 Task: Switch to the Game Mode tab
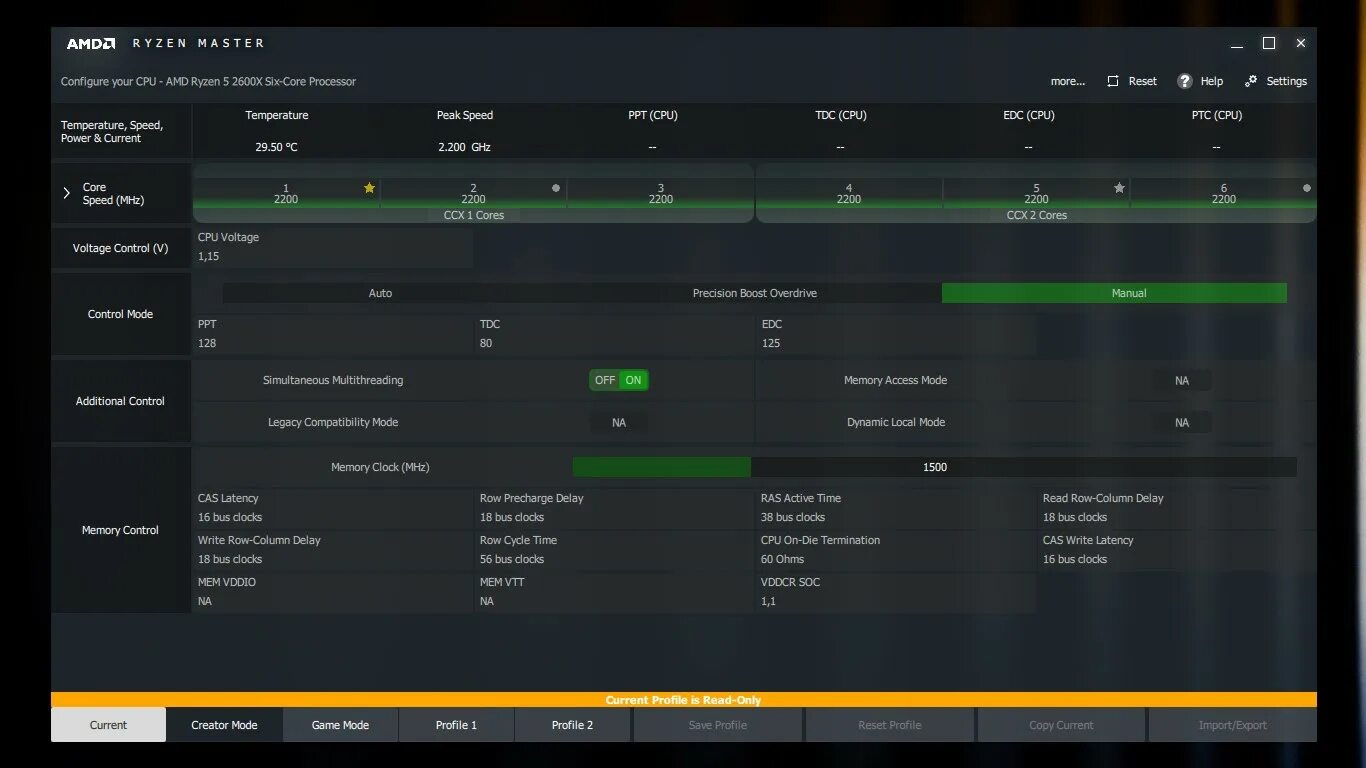tap(340, 725)
